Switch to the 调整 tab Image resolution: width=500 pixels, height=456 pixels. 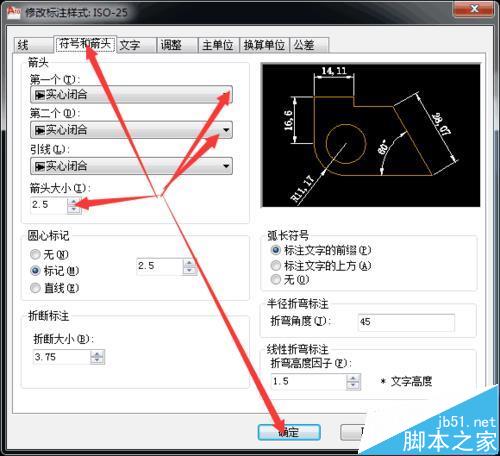[x=177, y=45]
